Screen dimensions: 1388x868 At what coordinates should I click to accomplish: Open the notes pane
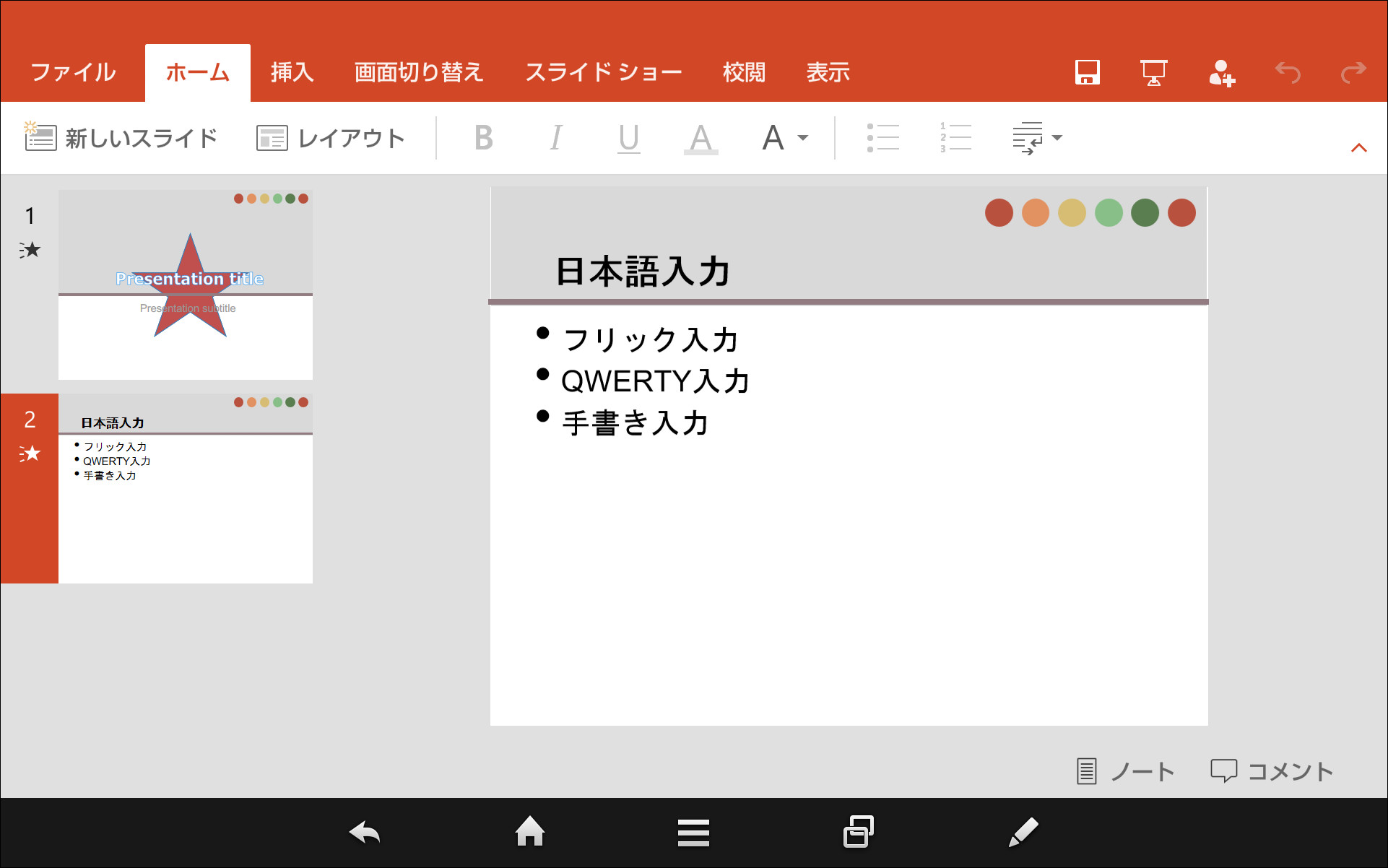pos(1124,771)
